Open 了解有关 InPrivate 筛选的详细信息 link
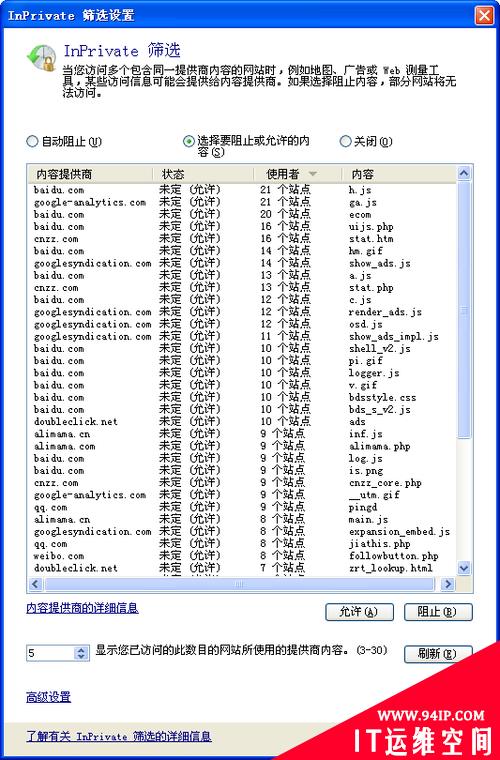 pos(119,737)
